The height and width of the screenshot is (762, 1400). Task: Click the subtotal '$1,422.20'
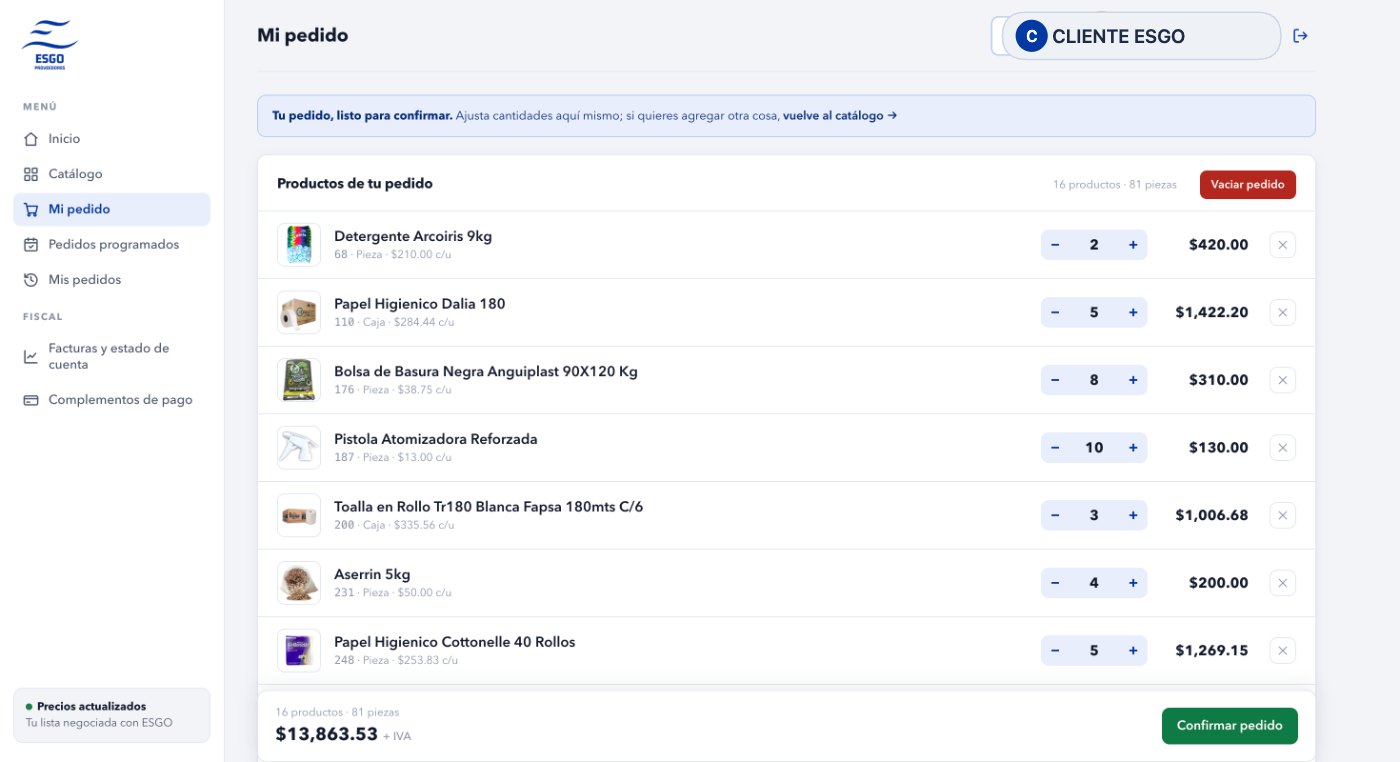pos(1212,313)
